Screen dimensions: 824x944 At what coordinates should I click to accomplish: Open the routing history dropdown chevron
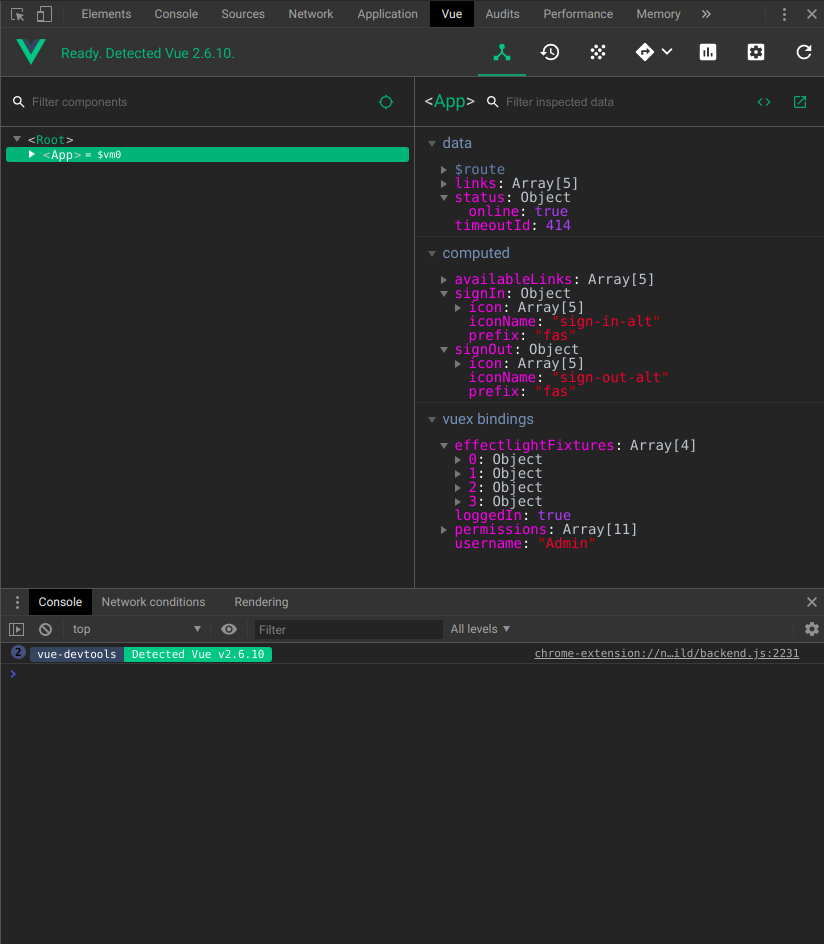[668, 52]
